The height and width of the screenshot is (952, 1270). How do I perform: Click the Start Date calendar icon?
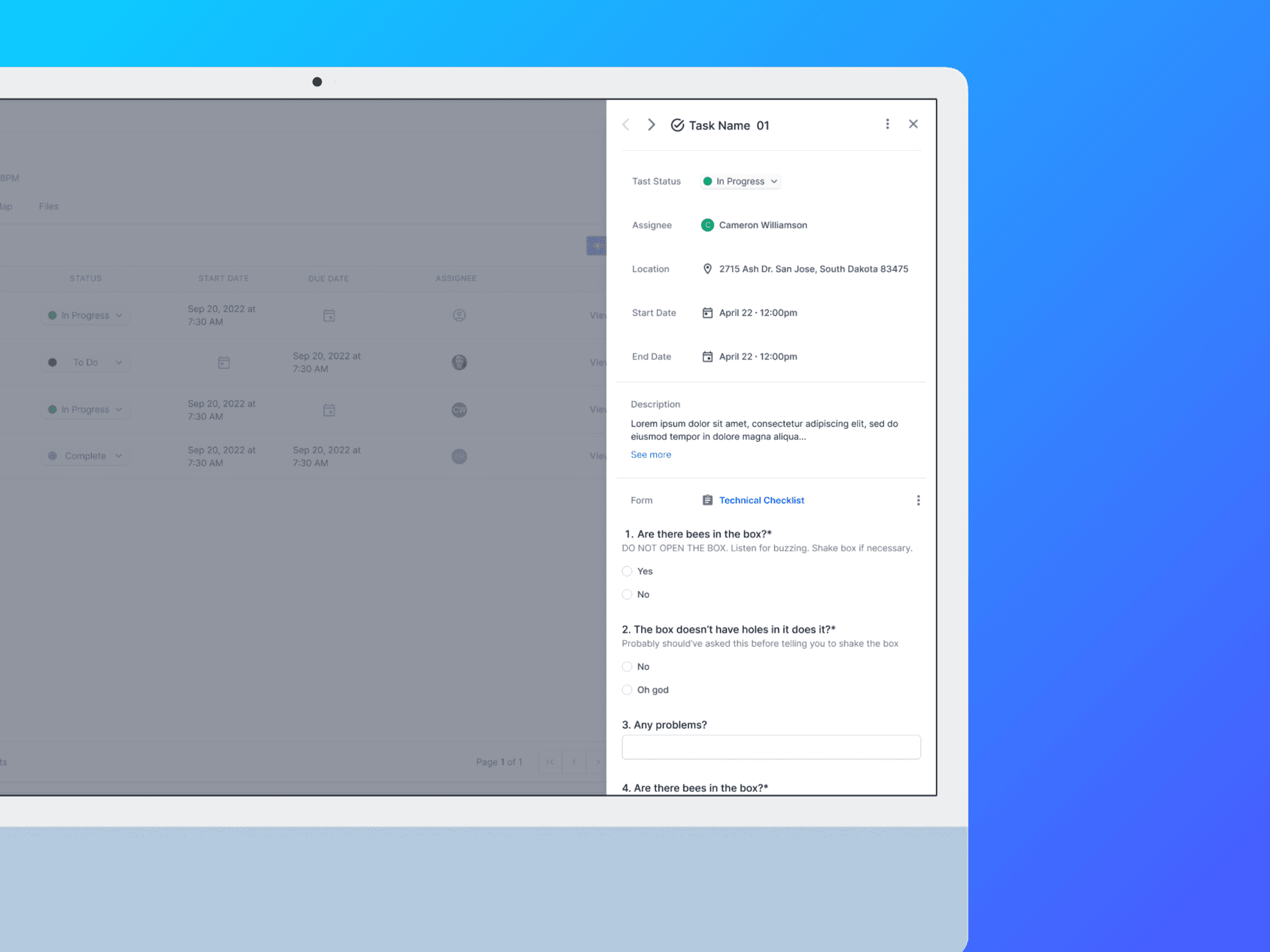click(x=707, y=313)
